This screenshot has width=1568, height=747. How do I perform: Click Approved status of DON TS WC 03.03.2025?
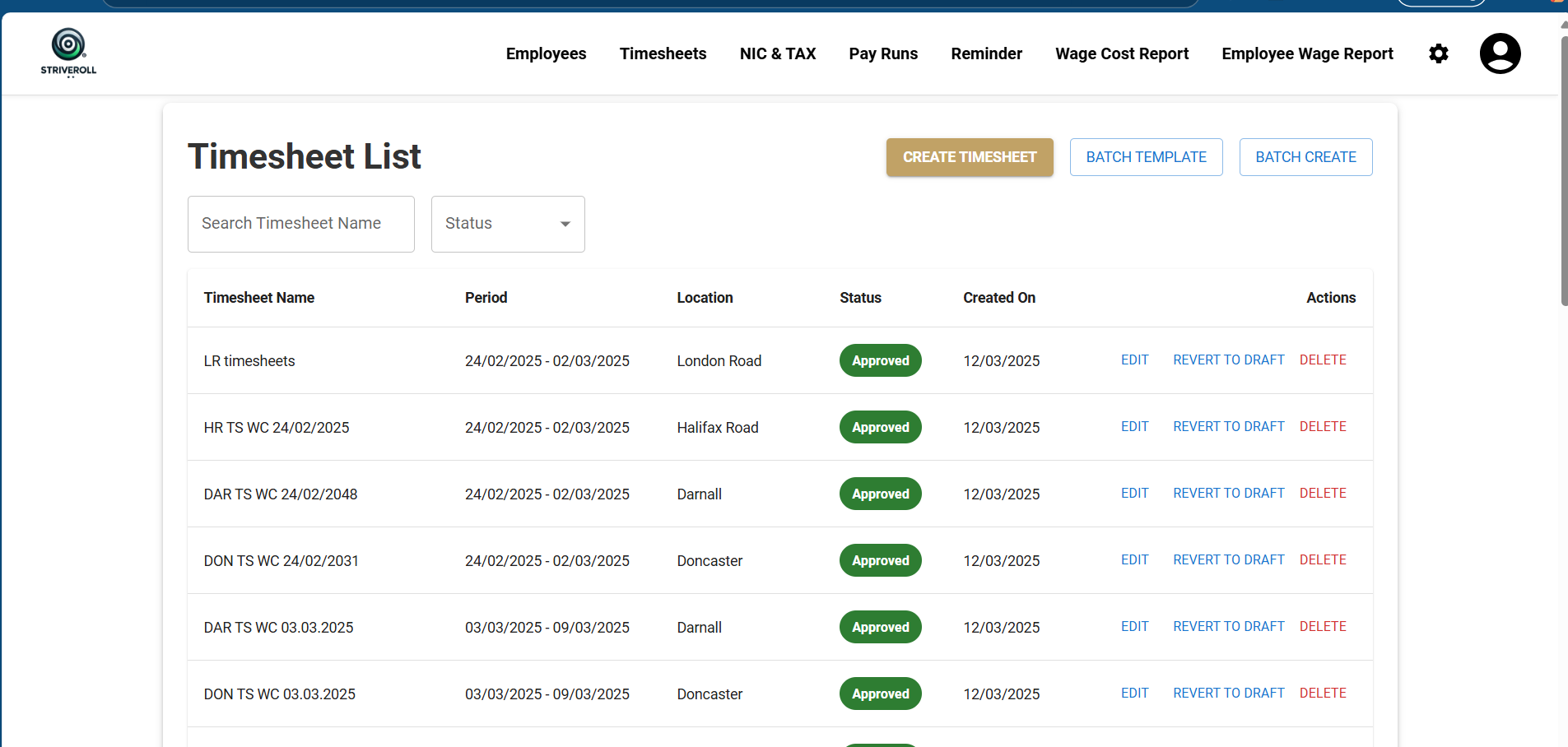tap(880, 694)
